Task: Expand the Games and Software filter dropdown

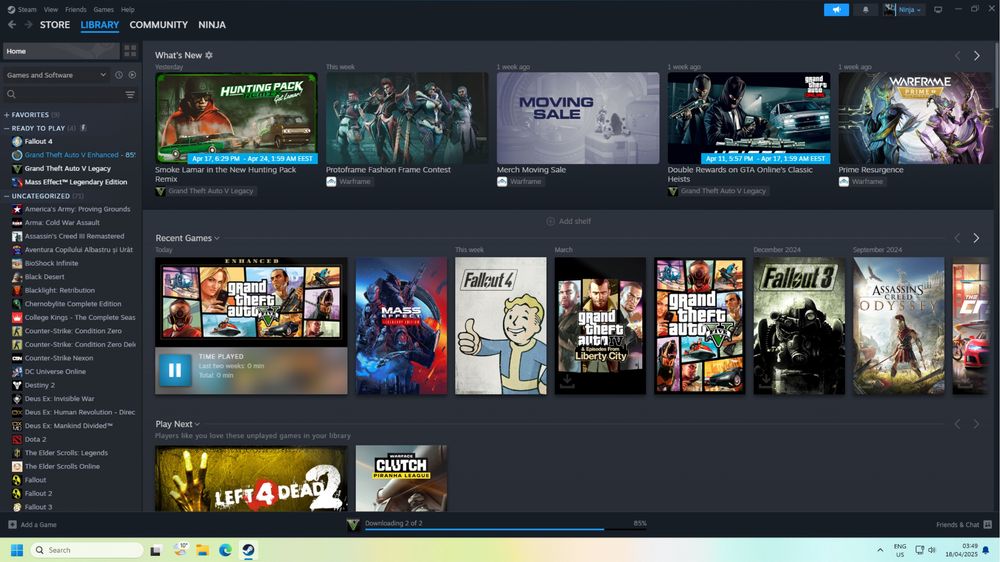Action: [56, 75]
